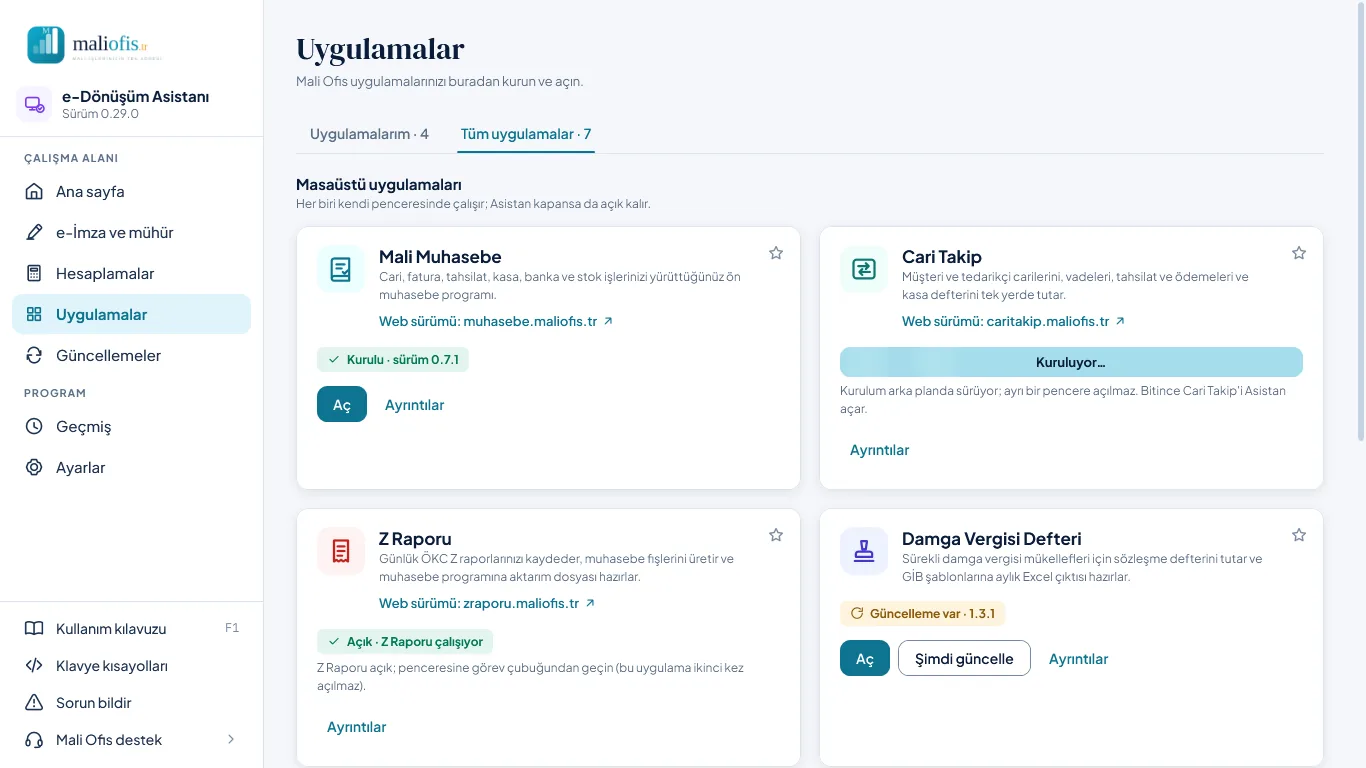The height and width of the screenshot is (768, 1366).
Task: Click the maliofis.tr logo
Action: pos(94,45)
